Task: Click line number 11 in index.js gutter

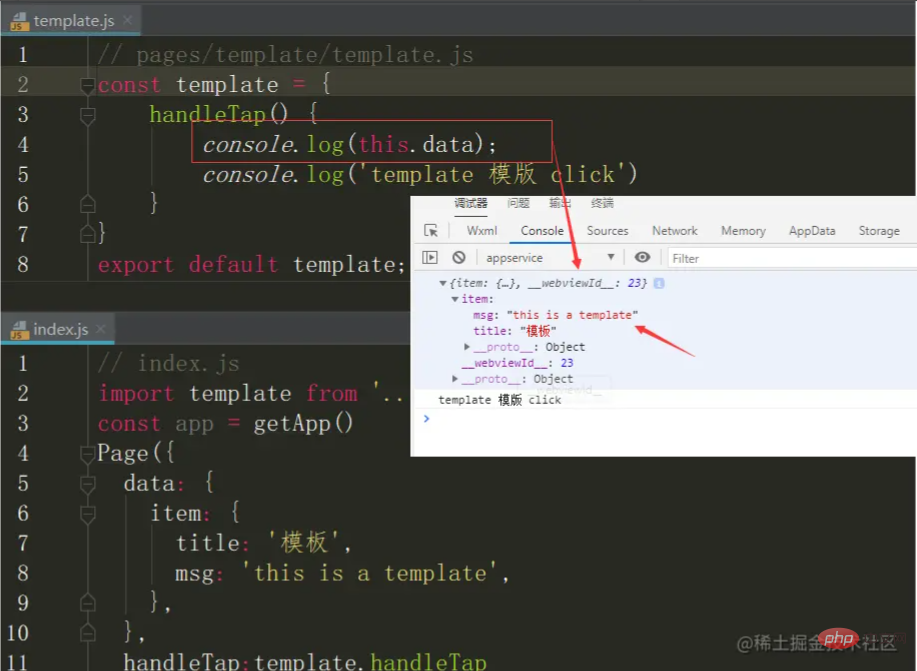Action: pos(17,662)
